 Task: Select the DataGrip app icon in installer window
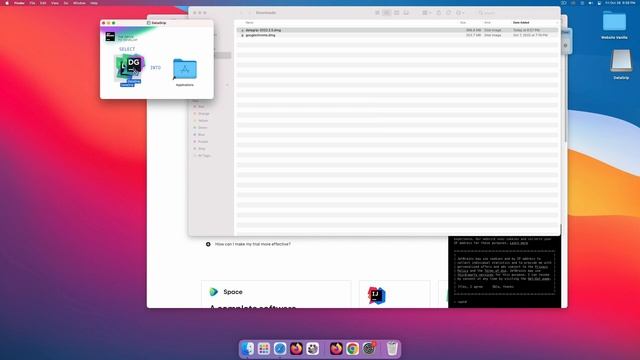(x=129, y=67)
